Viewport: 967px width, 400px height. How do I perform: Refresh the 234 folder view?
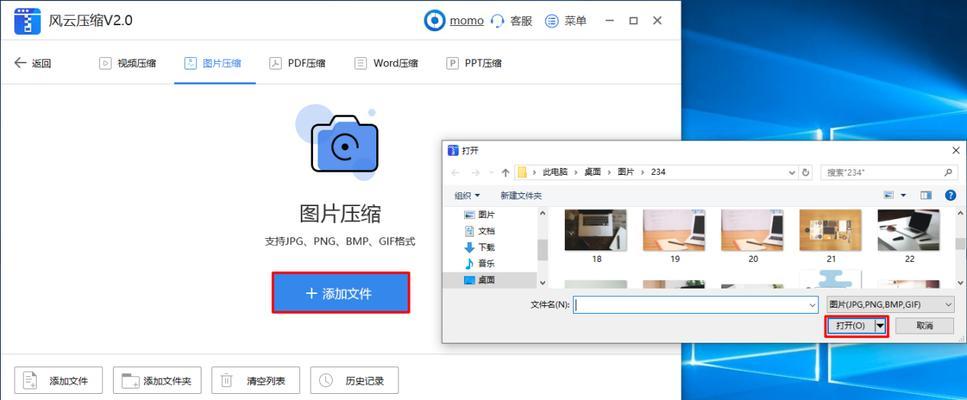pyautogui.click(x=805, y=173)
